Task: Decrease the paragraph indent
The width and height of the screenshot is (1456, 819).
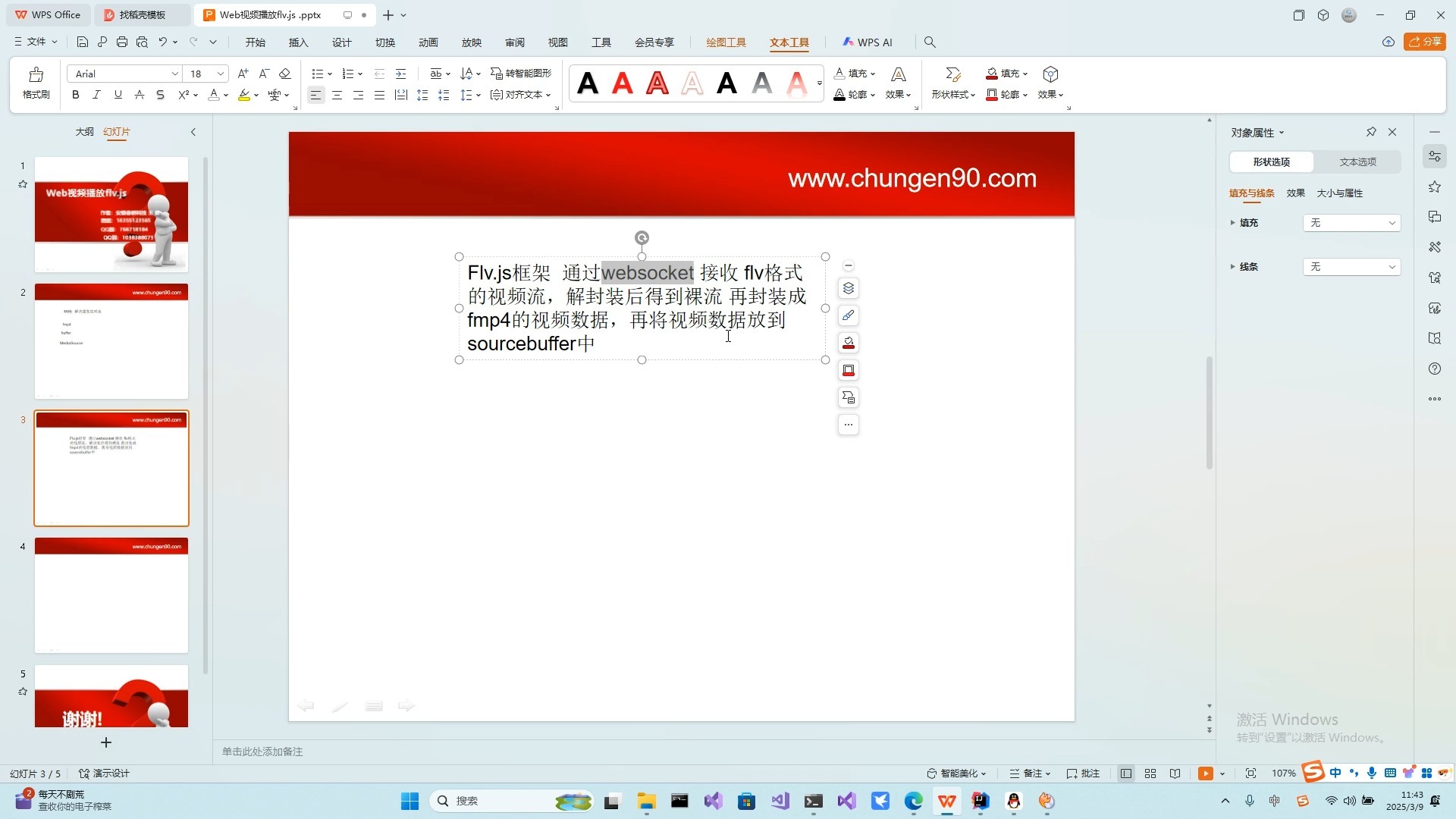Action: [x=379, y=74]
